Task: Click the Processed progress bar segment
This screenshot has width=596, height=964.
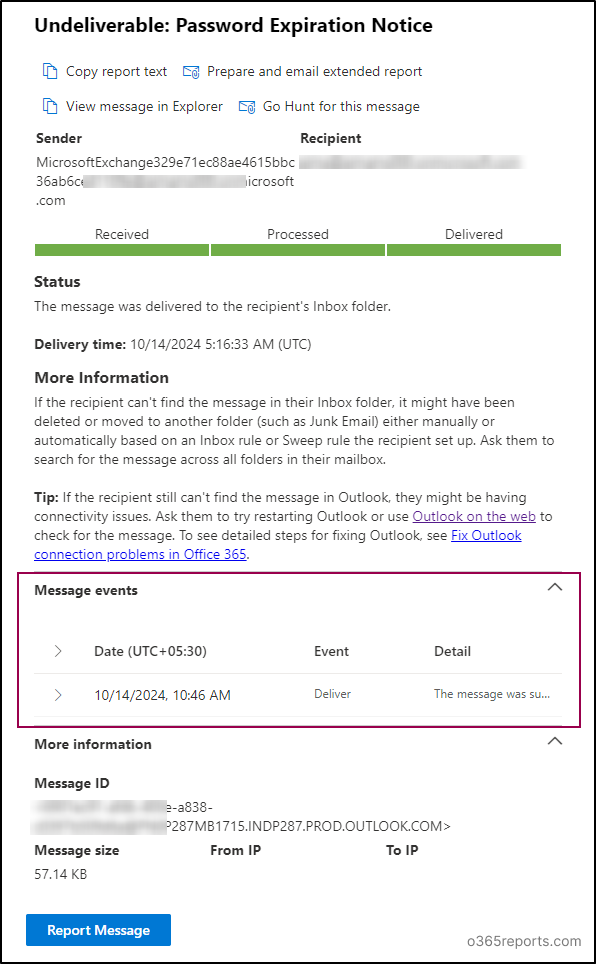Action: [x=298, y=250]
